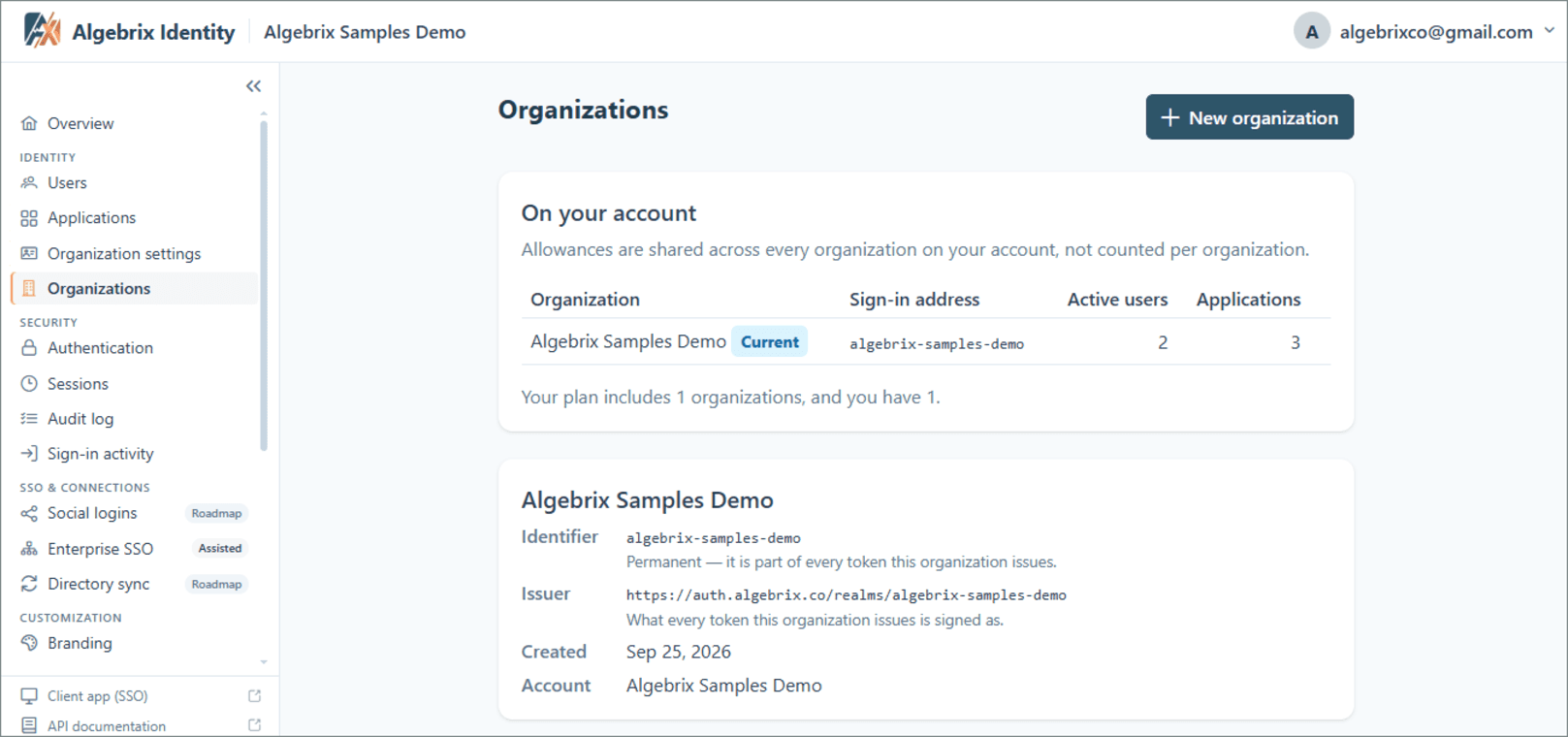Image resolution: width=1568 pixels, height=737 pixels.
Task: Click the Directory sync refresh icon
Action: pos(29,584)
